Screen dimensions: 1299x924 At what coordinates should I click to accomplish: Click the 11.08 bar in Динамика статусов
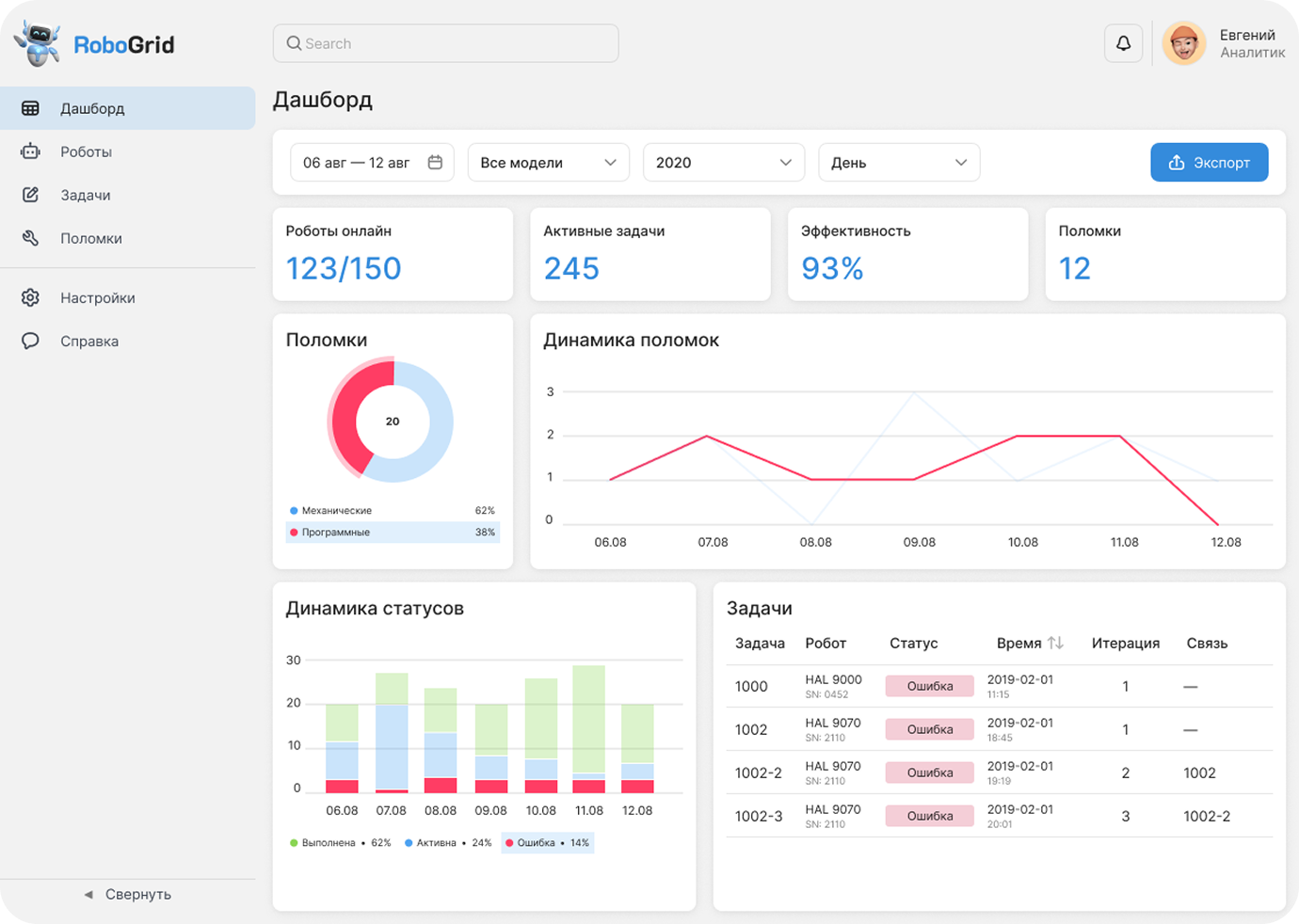pos(589,729)
